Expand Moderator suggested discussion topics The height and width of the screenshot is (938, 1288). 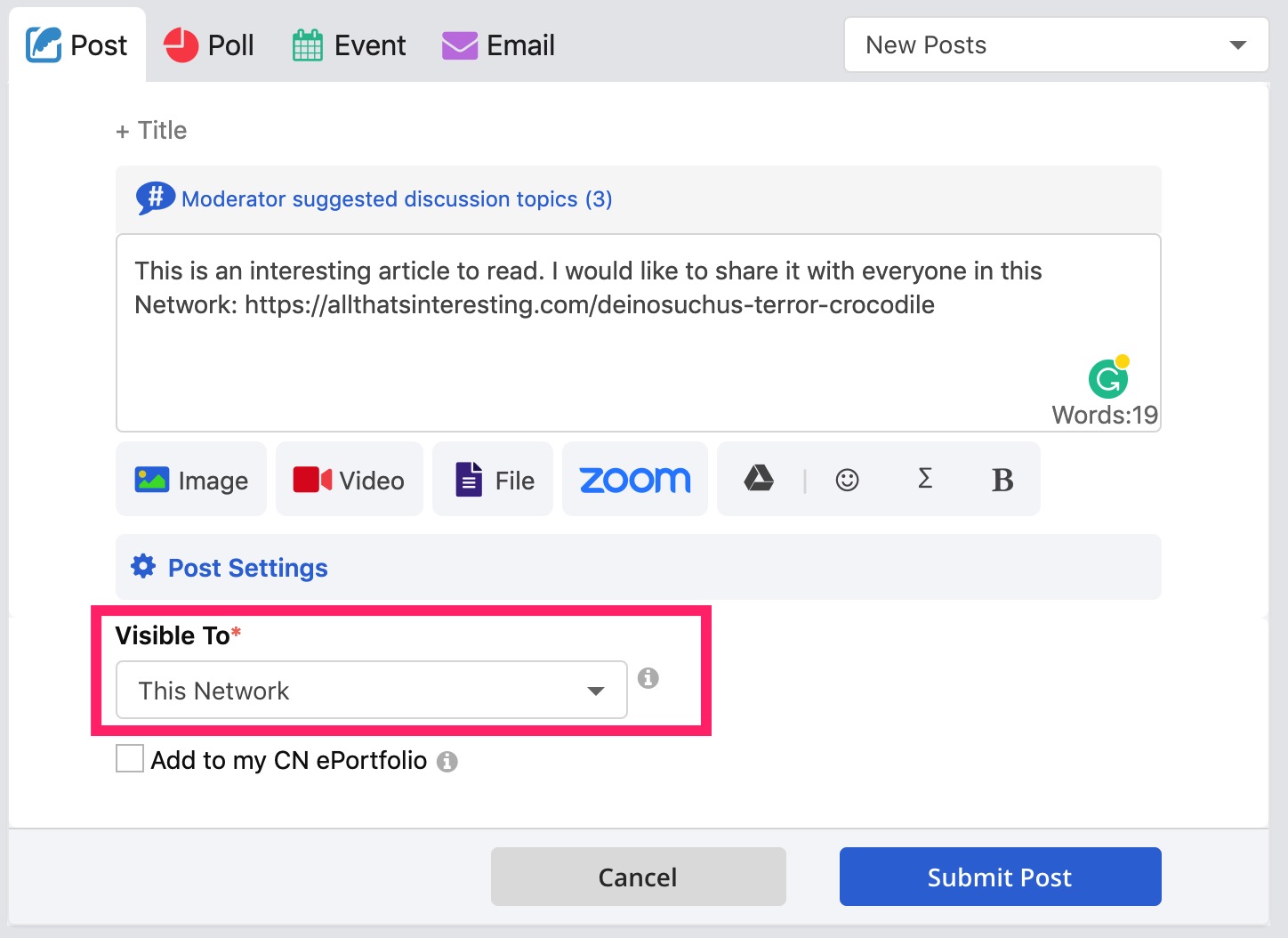pyautogui.click(x=396, y=198)
